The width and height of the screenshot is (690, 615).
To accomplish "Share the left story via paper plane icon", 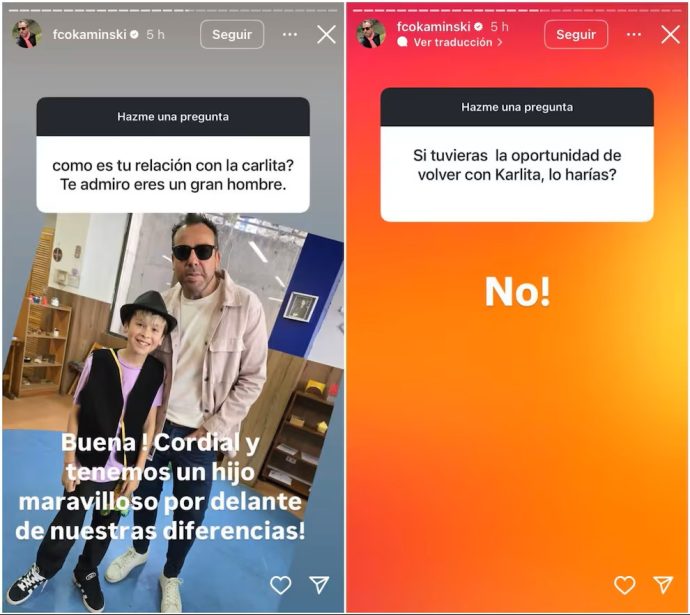I will tap(319, 584).
